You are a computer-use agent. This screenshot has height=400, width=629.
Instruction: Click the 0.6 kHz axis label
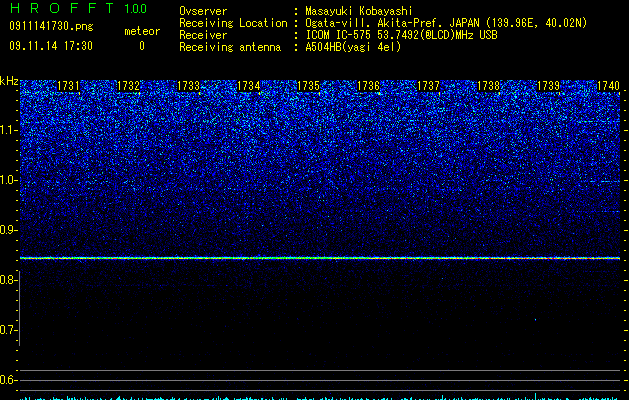[8, 380]
